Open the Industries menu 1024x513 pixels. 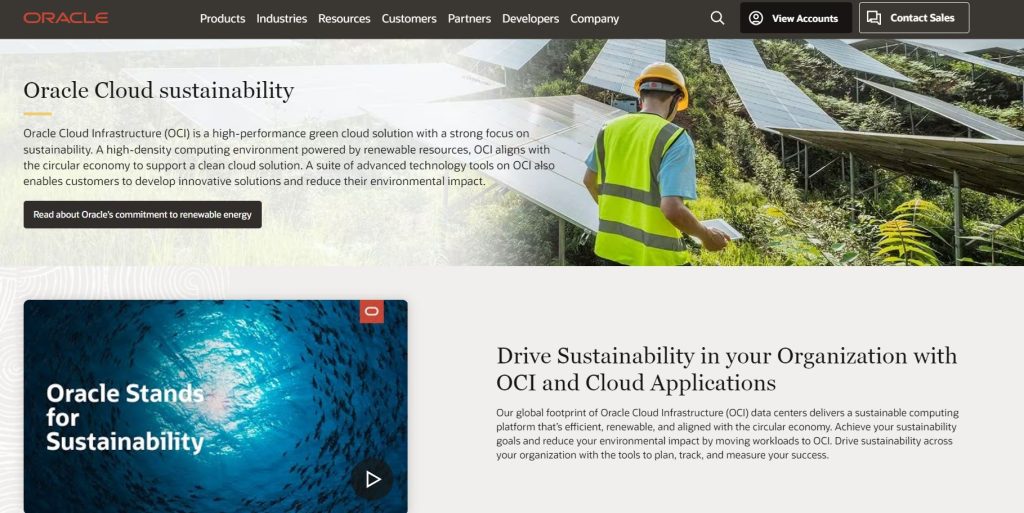point(281,19)
